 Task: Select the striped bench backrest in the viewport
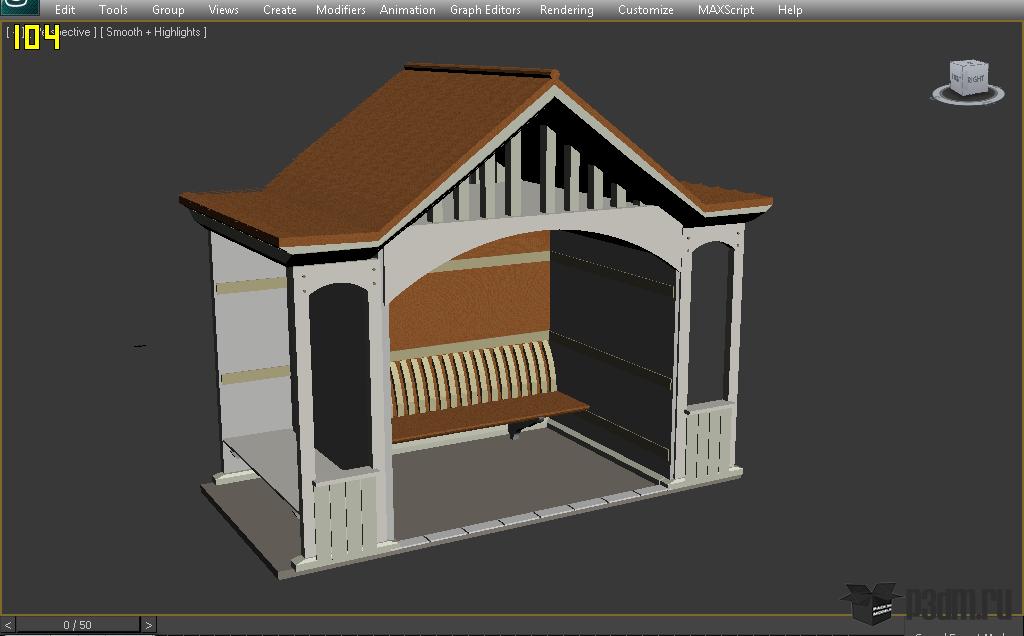click(x=472, y=376)
